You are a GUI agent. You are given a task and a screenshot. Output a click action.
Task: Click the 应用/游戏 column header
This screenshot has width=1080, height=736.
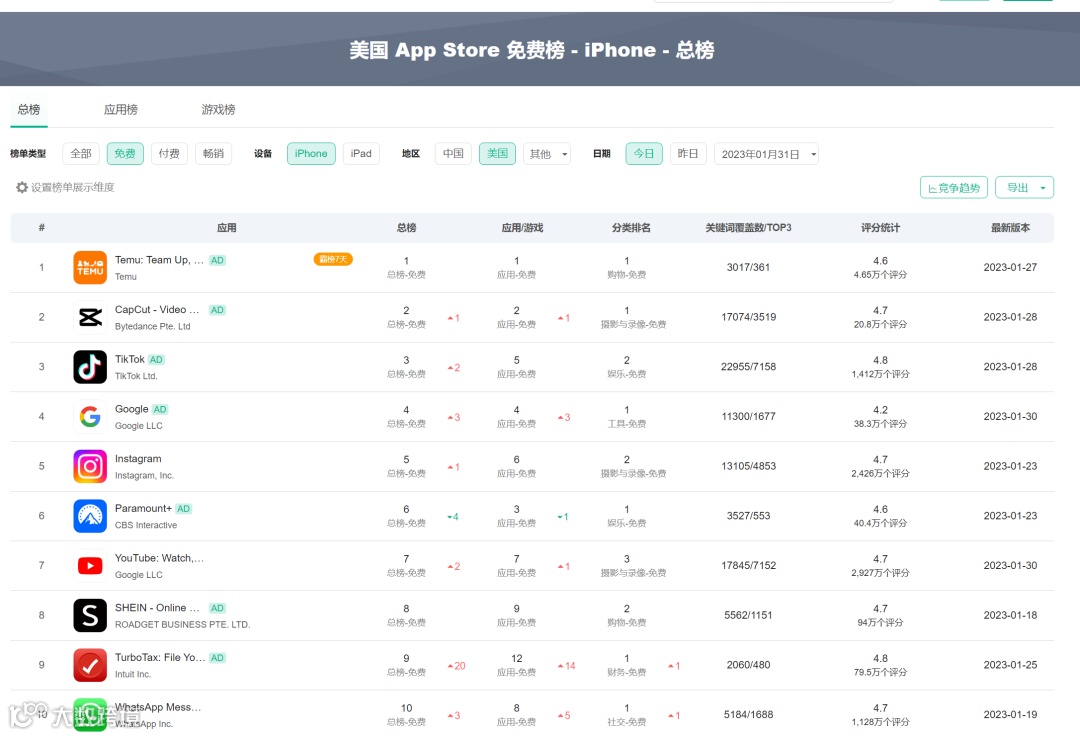(x=522, y=228)
